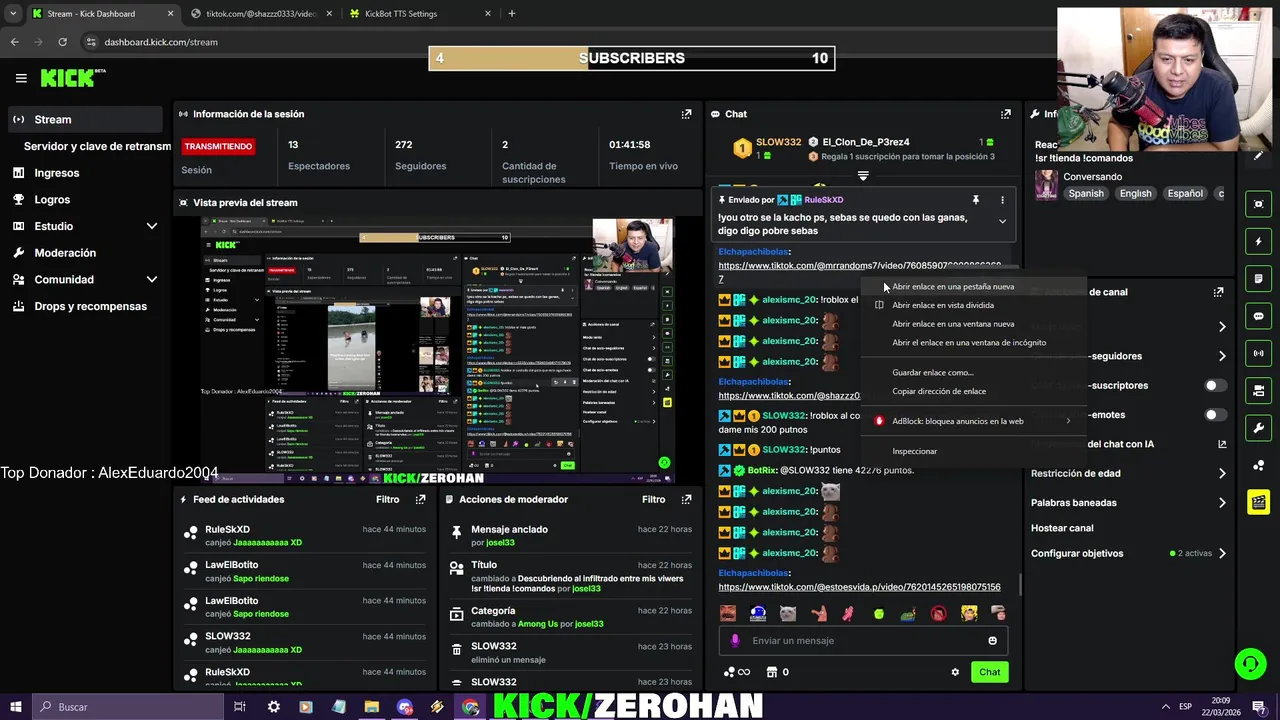Pop out the Información de la sesión panel

(x=686, y=114)
